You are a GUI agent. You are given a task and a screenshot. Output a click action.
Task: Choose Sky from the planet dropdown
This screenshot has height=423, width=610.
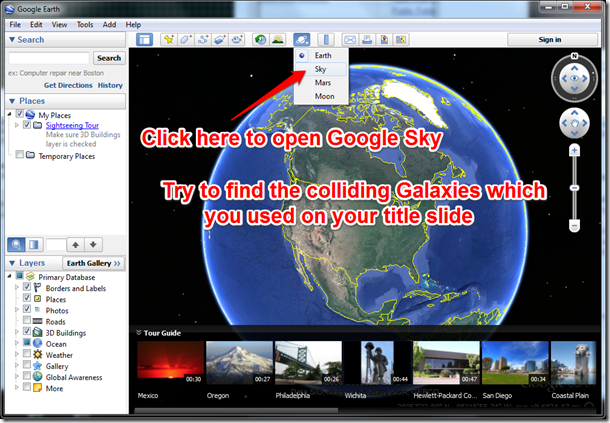coord(321,69)
